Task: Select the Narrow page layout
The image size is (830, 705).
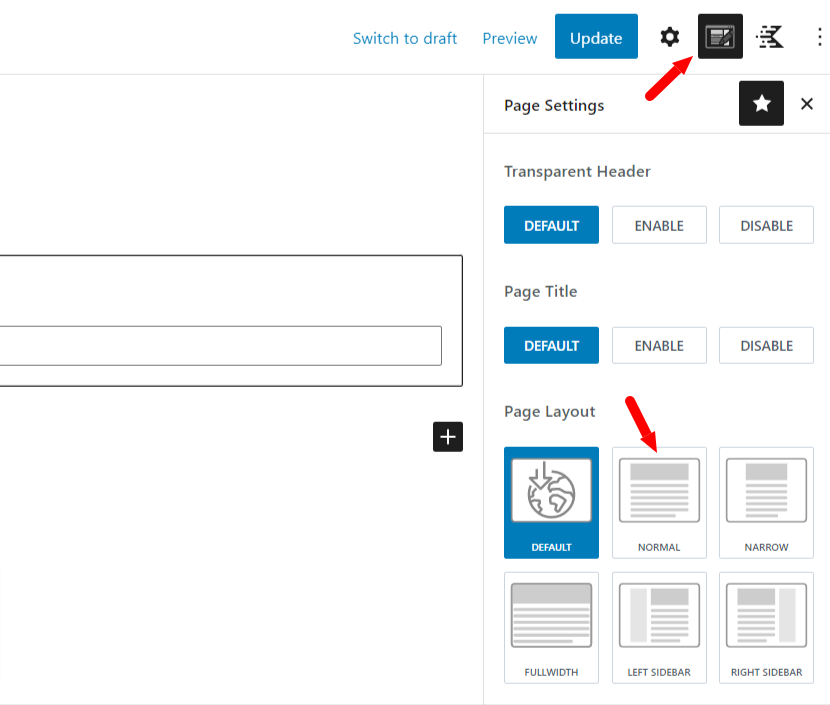Action: point(766,503)
